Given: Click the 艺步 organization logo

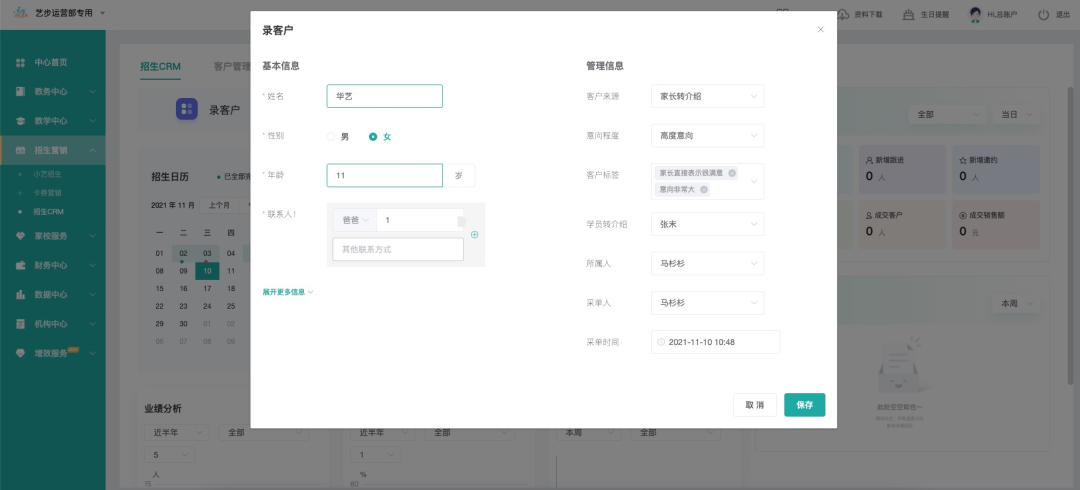Looking at the screenshot, I should (x=21, y=13).
